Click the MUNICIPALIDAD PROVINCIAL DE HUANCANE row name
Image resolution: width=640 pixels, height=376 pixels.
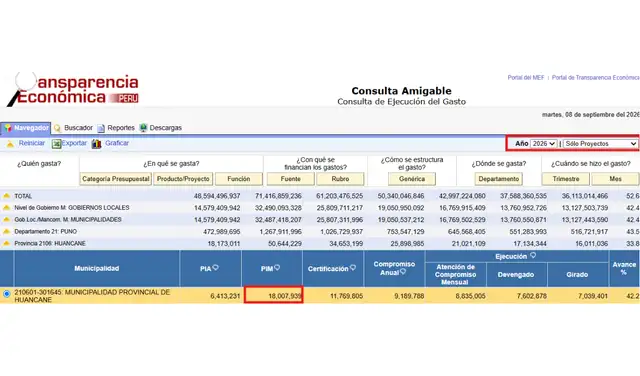tap(92, 296)
